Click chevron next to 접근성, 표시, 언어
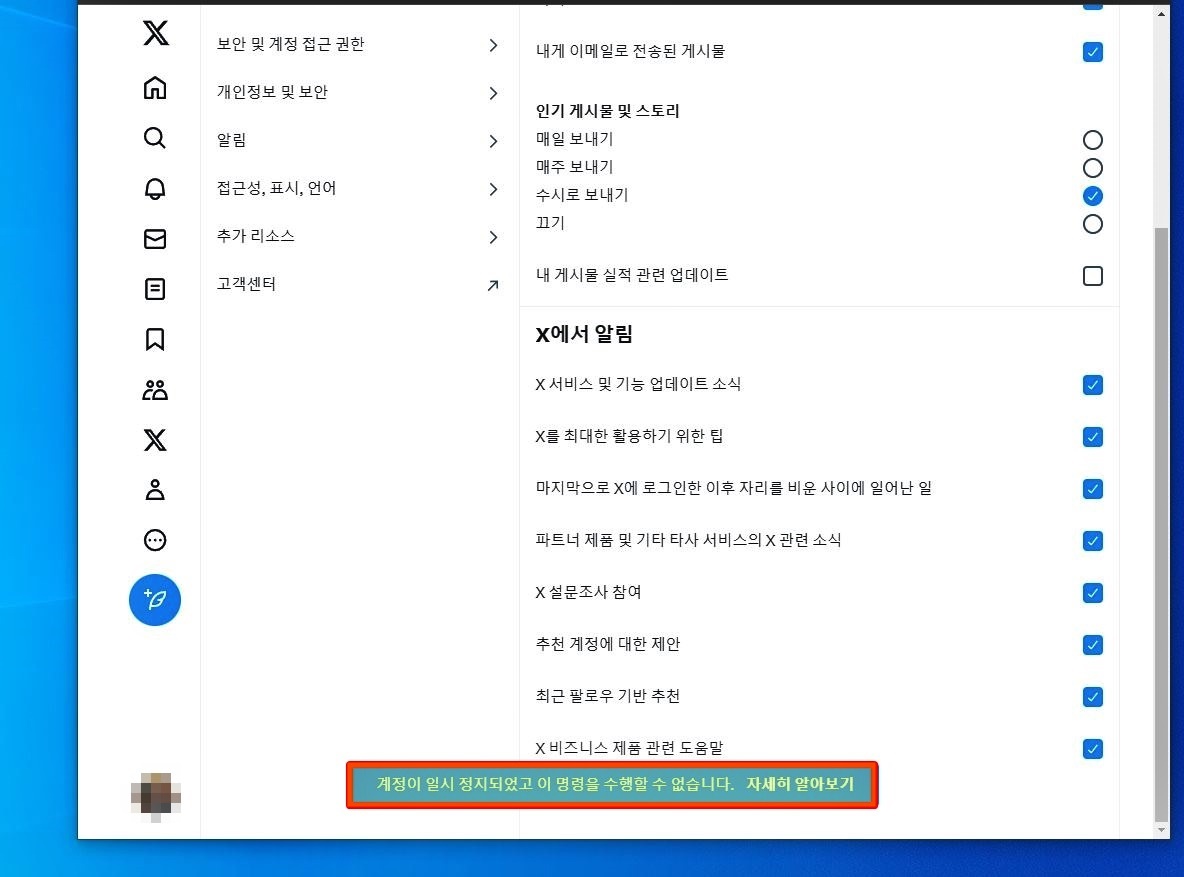Image resolution: width=1184 pixels, height=877 pixels. 493,189
